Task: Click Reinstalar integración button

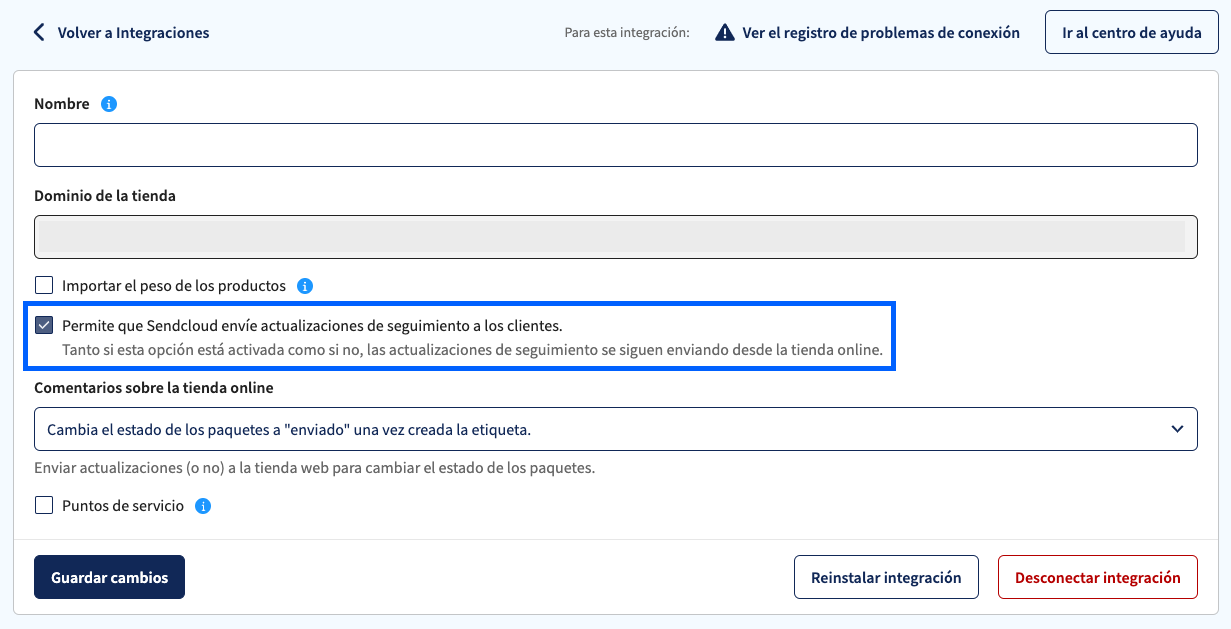Action: pos(886,577)
